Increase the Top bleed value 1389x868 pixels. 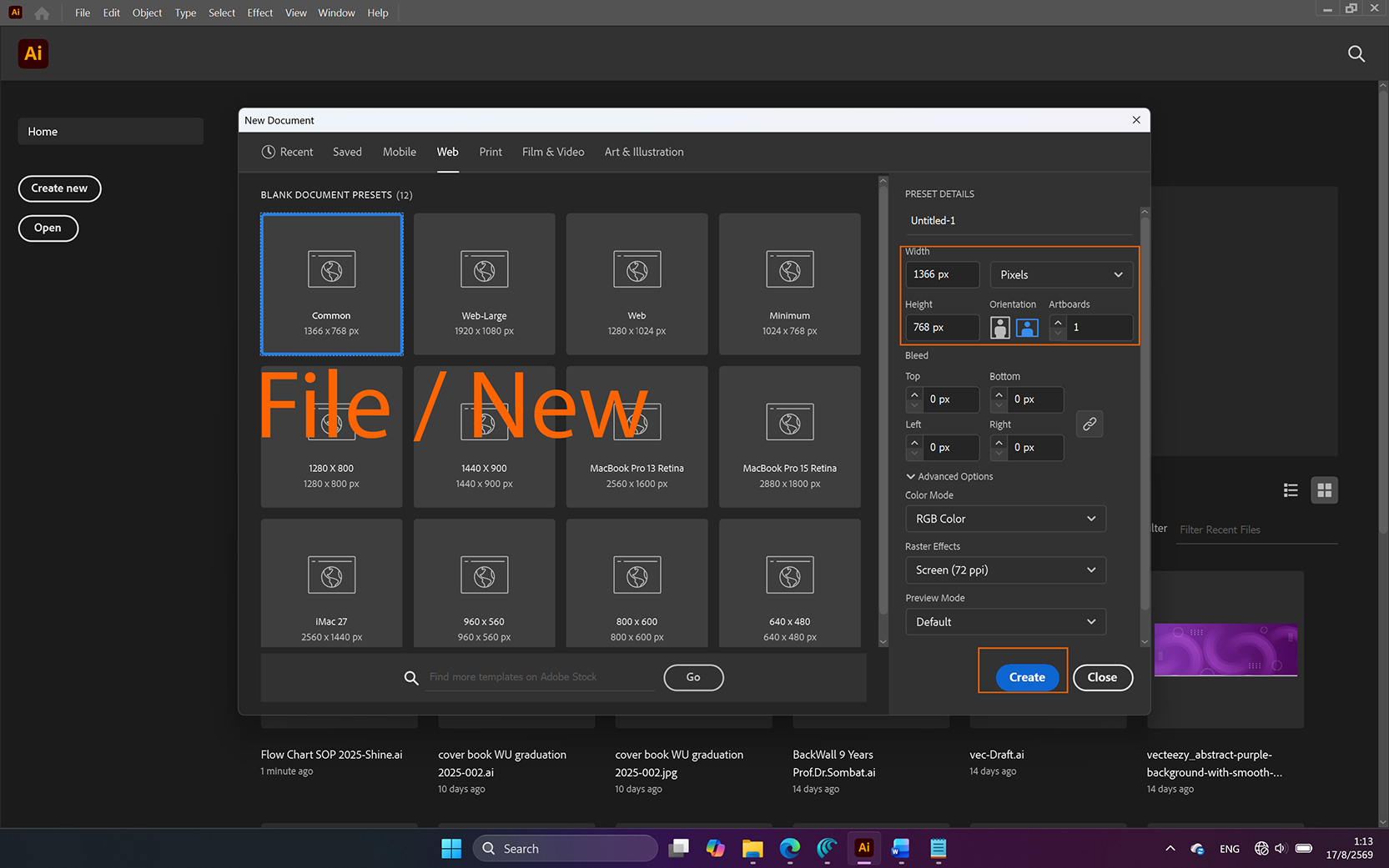pyautogui.click(x=914, y=394)
